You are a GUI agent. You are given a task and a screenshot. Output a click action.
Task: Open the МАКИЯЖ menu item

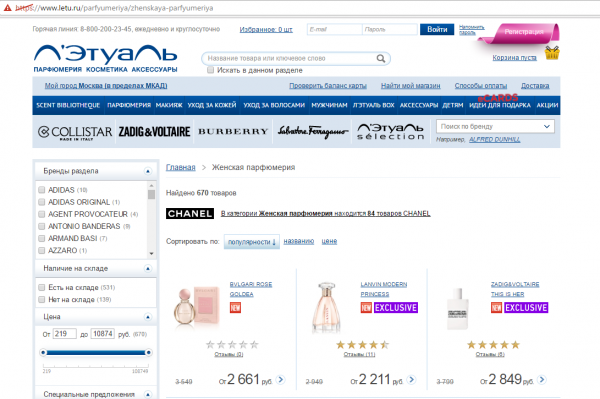(x=169, y=105)
